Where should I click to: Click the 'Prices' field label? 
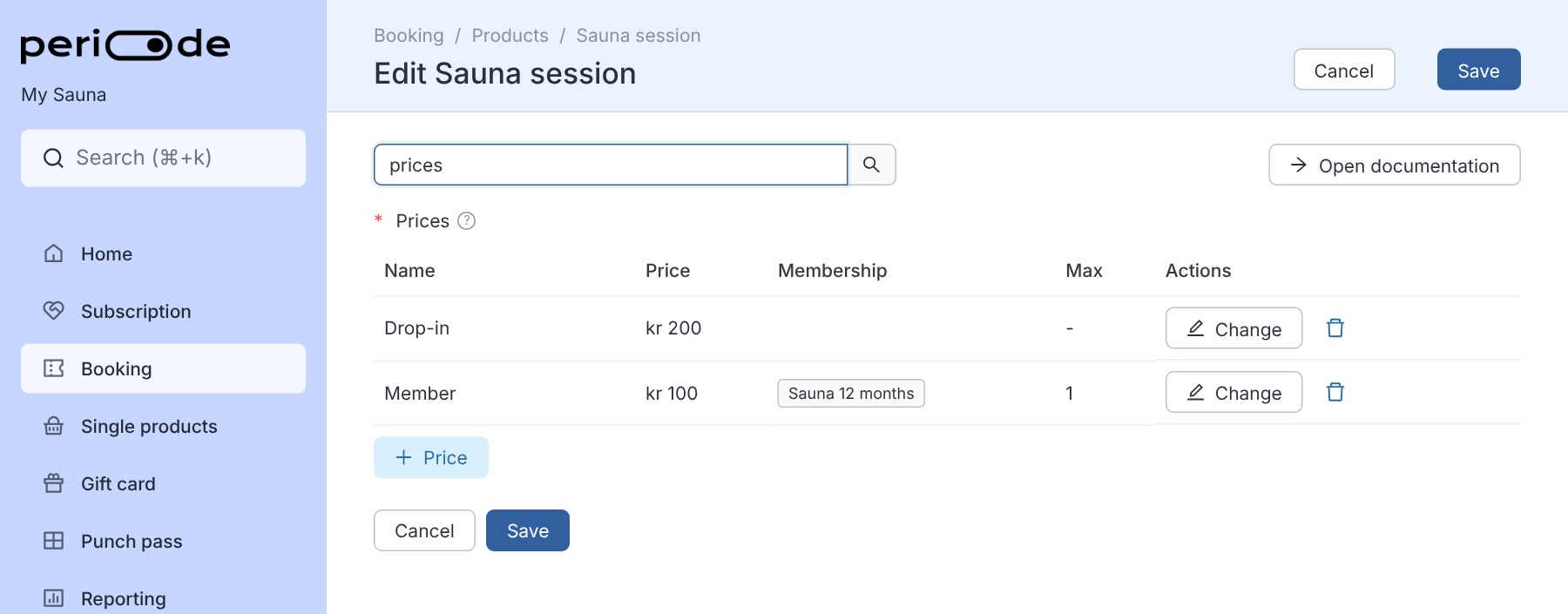(x=422, y=221)
